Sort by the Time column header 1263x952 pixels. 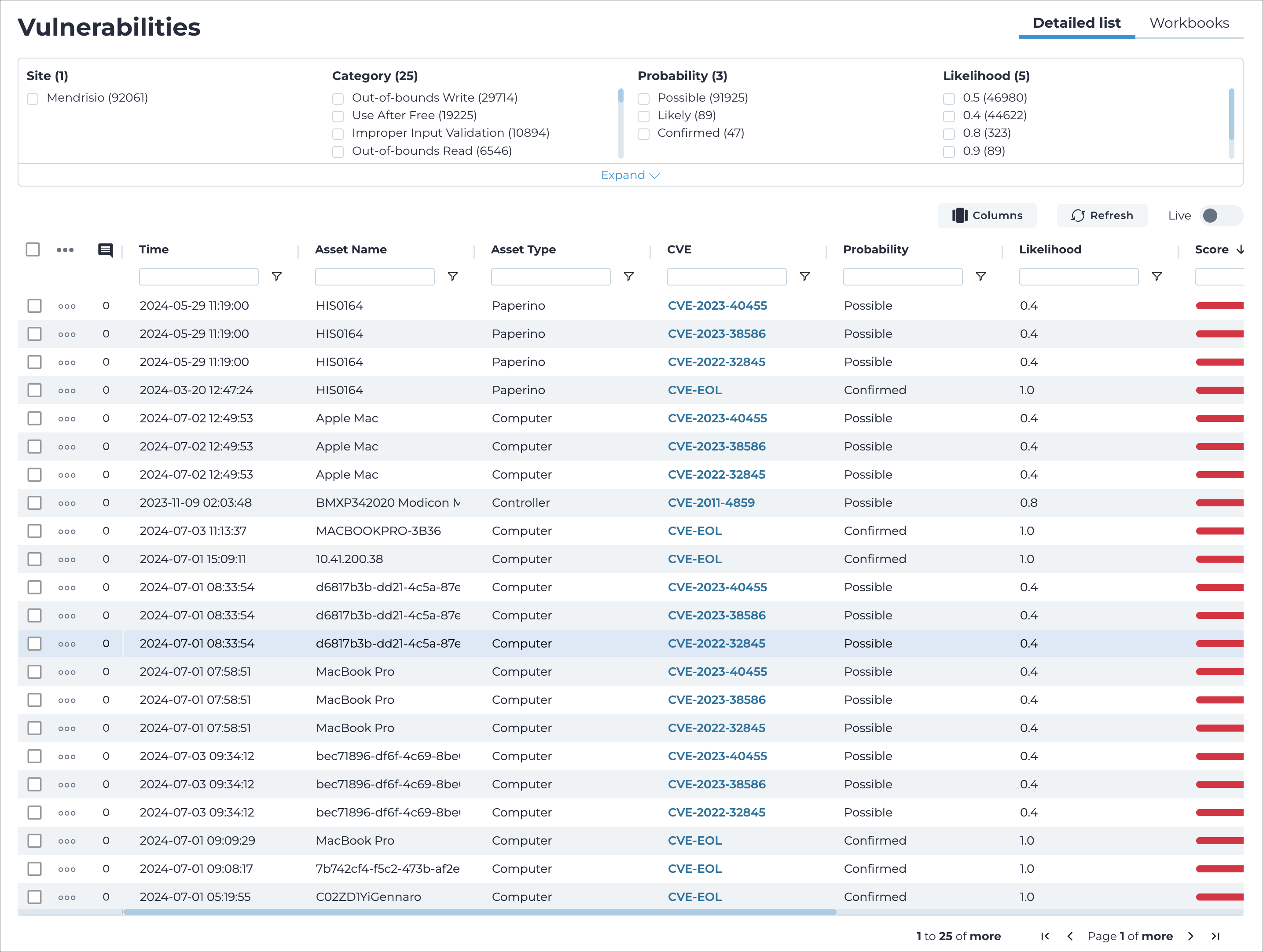pyautogui.click(x=154, y=249)
